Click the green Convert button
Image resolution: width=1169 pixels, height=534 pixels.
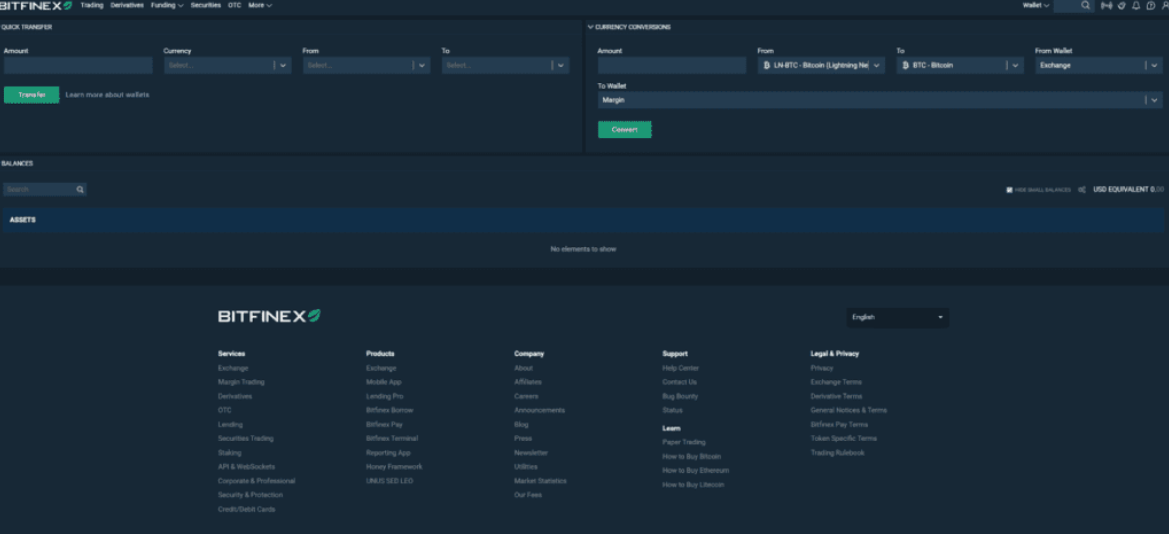[x=625, y=130]
